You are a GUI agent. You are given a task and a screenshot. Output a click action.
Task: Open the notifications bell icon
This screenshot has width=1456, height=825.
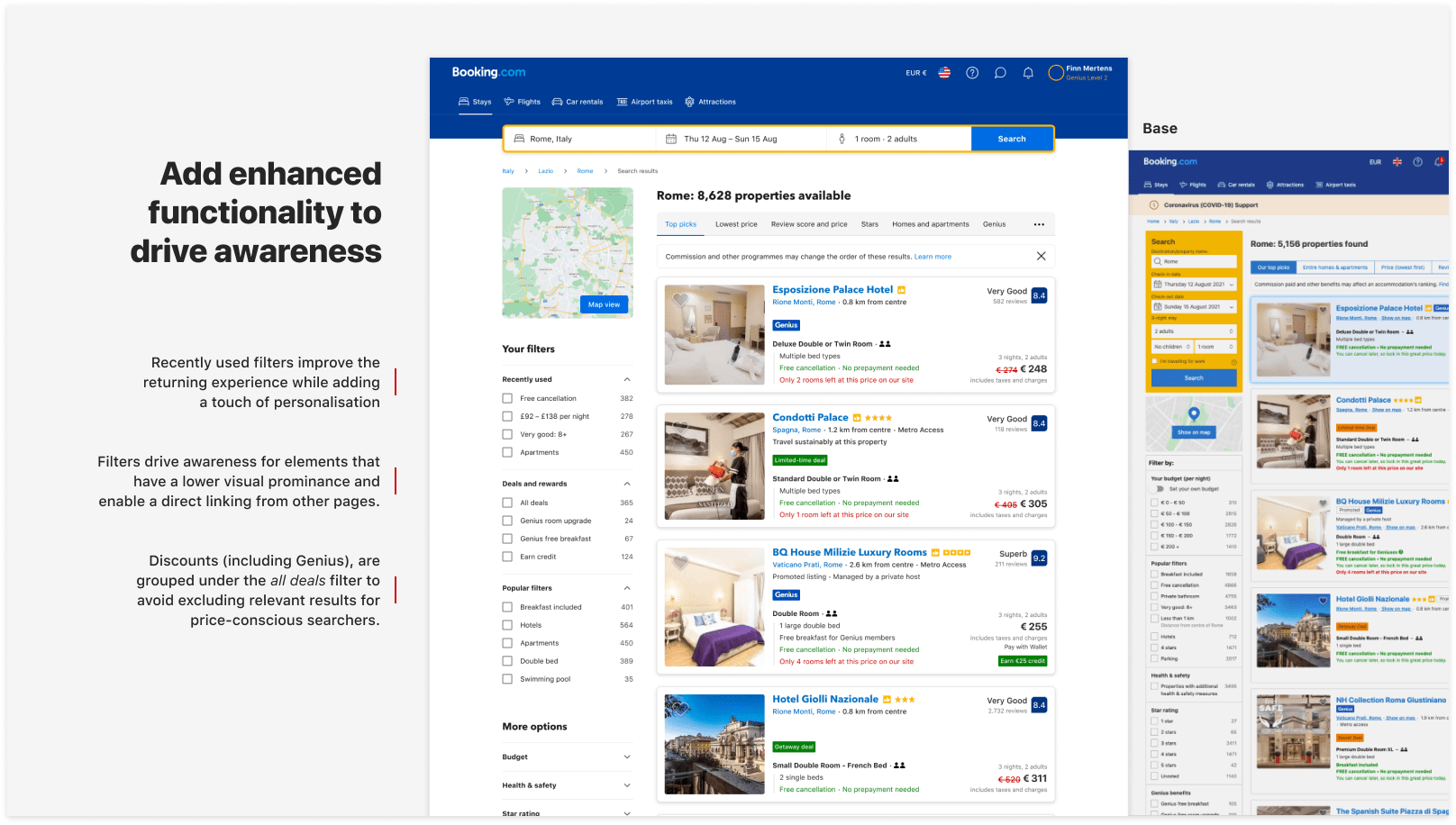click(1028, 73)
